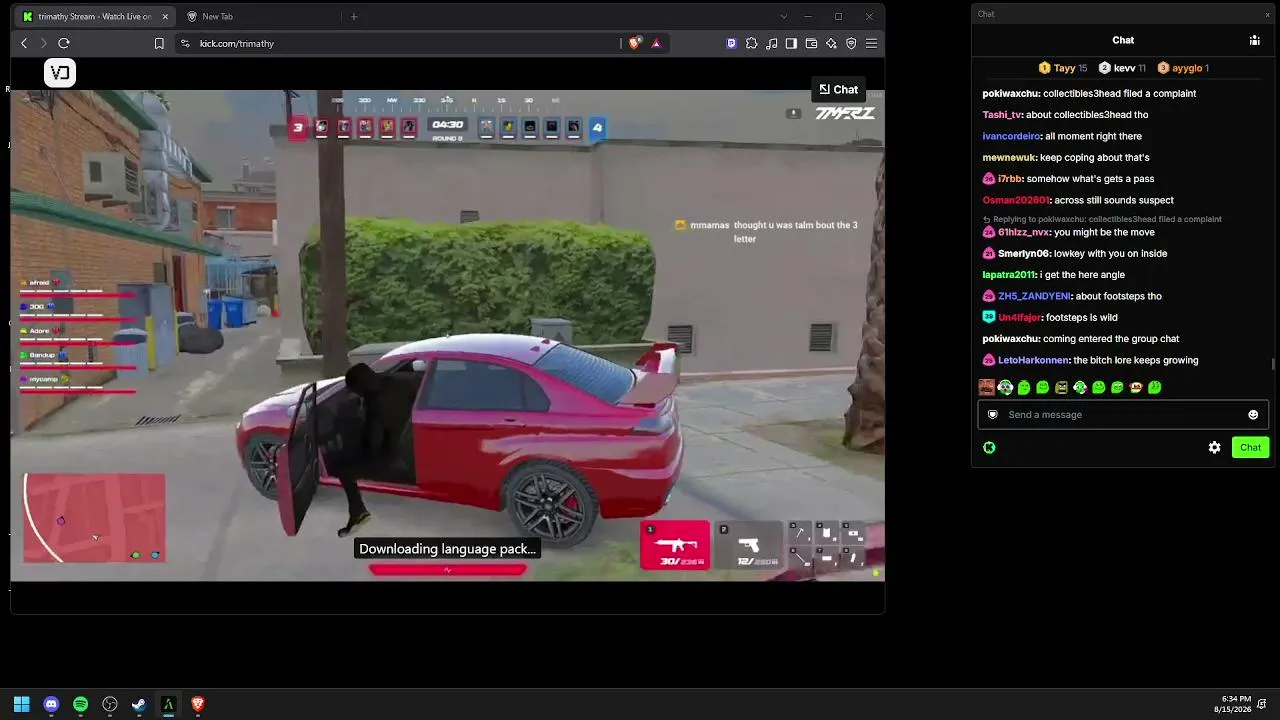The width and height of the screenshot is (1280, 720).
Task: Open the Windows Start menu
Action: tap(22, 704)
